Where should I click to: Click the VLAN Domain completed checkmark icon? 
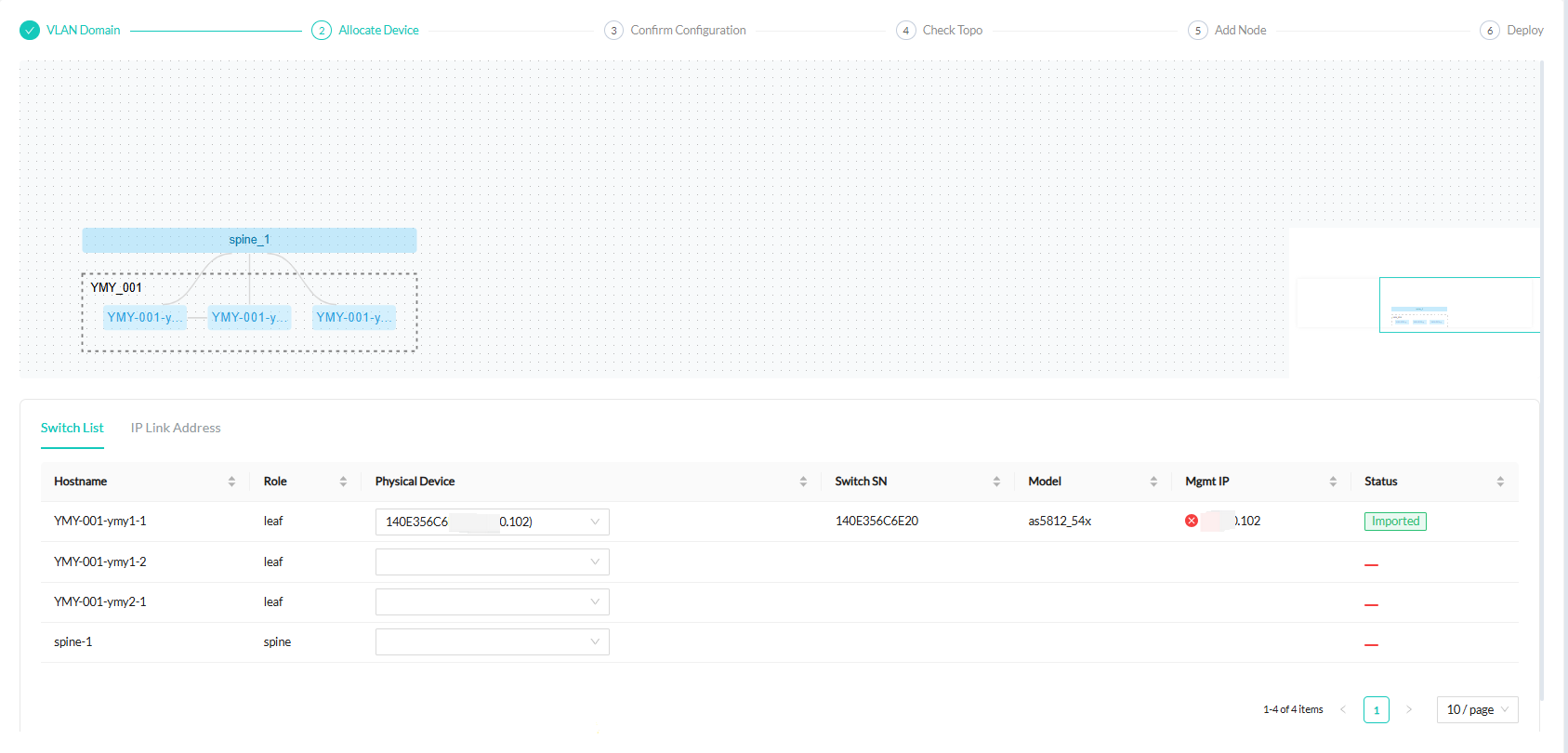tap(30, 31)
